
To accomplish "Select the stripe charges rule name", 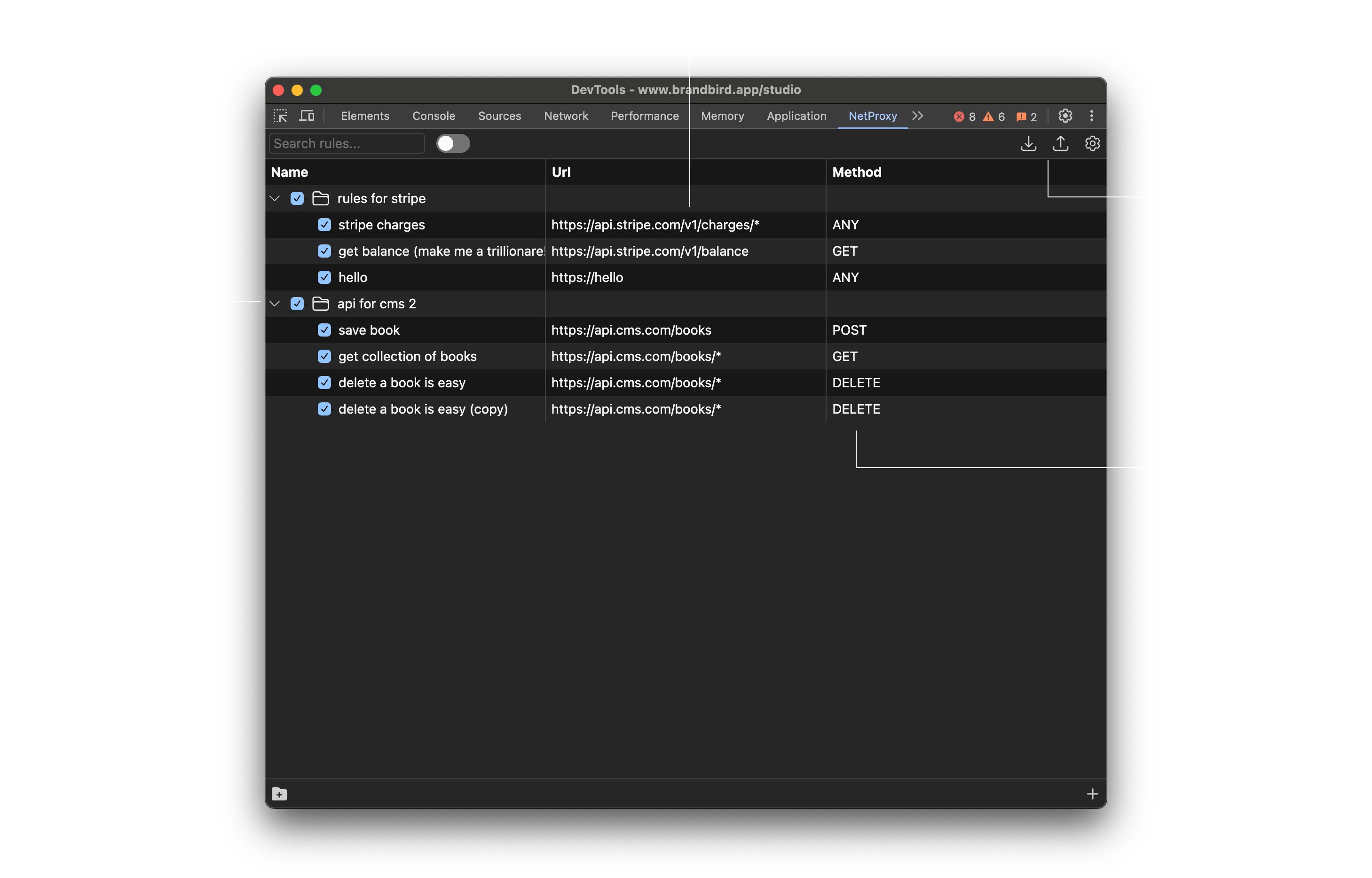I will tap(381, 225).
